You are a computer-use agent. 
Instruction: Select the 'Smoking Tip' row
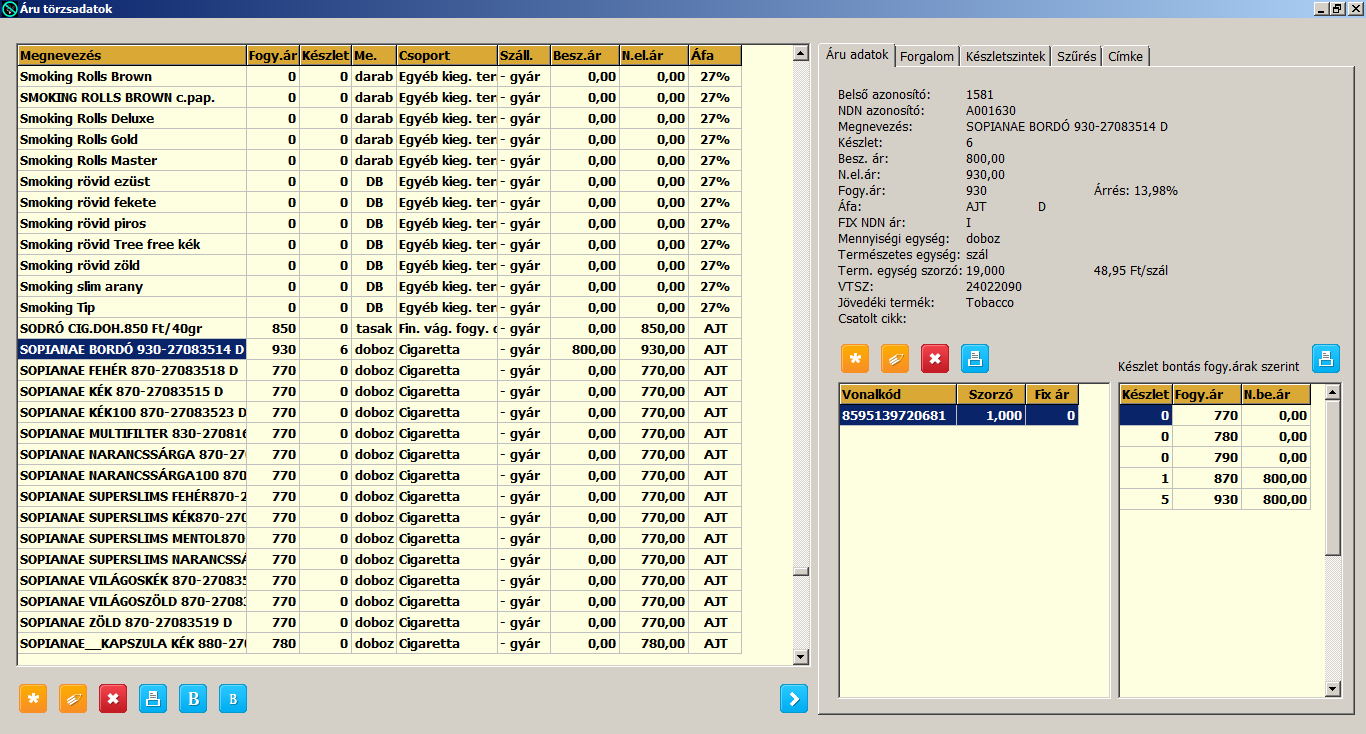coord(380,308)
